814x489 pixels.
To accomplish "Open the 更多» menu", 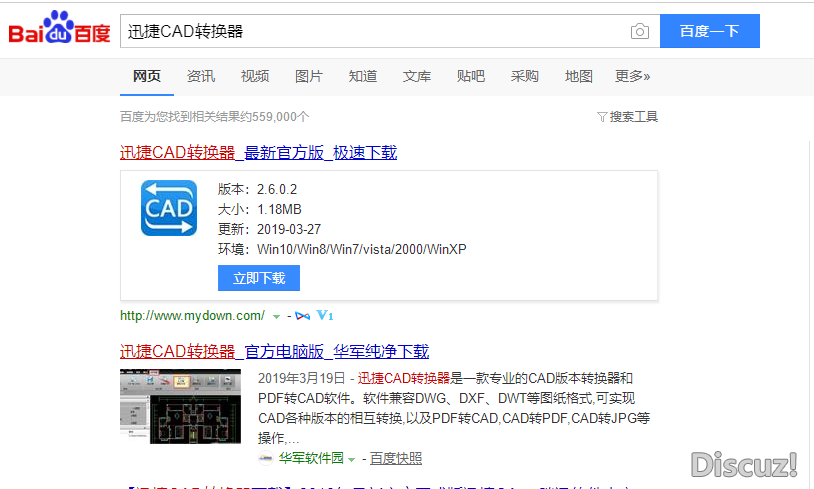I will tap(632, 76).
